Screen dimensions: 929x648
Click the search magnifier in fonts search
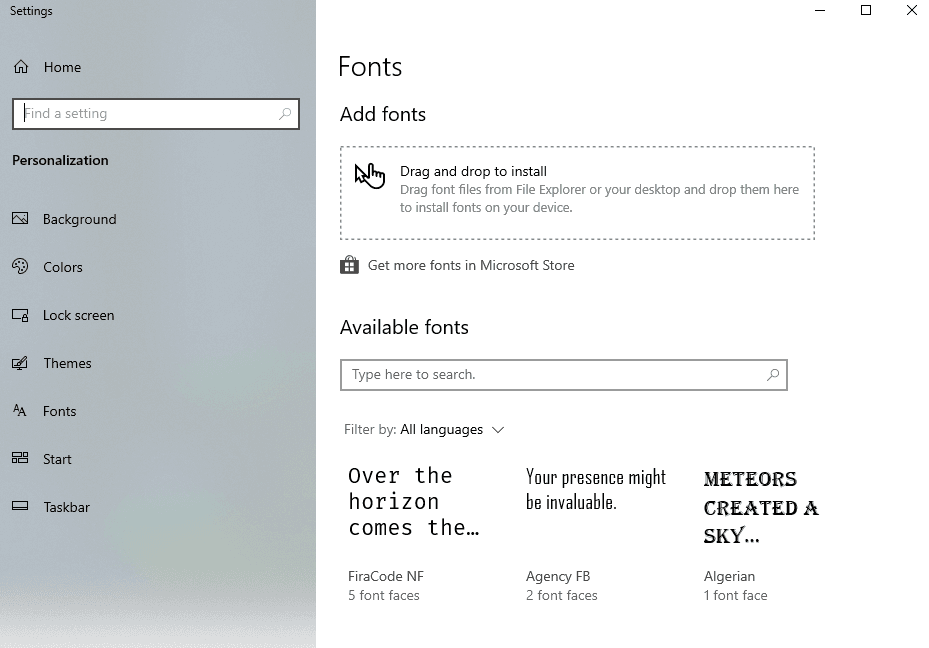(x=772, y=375)
